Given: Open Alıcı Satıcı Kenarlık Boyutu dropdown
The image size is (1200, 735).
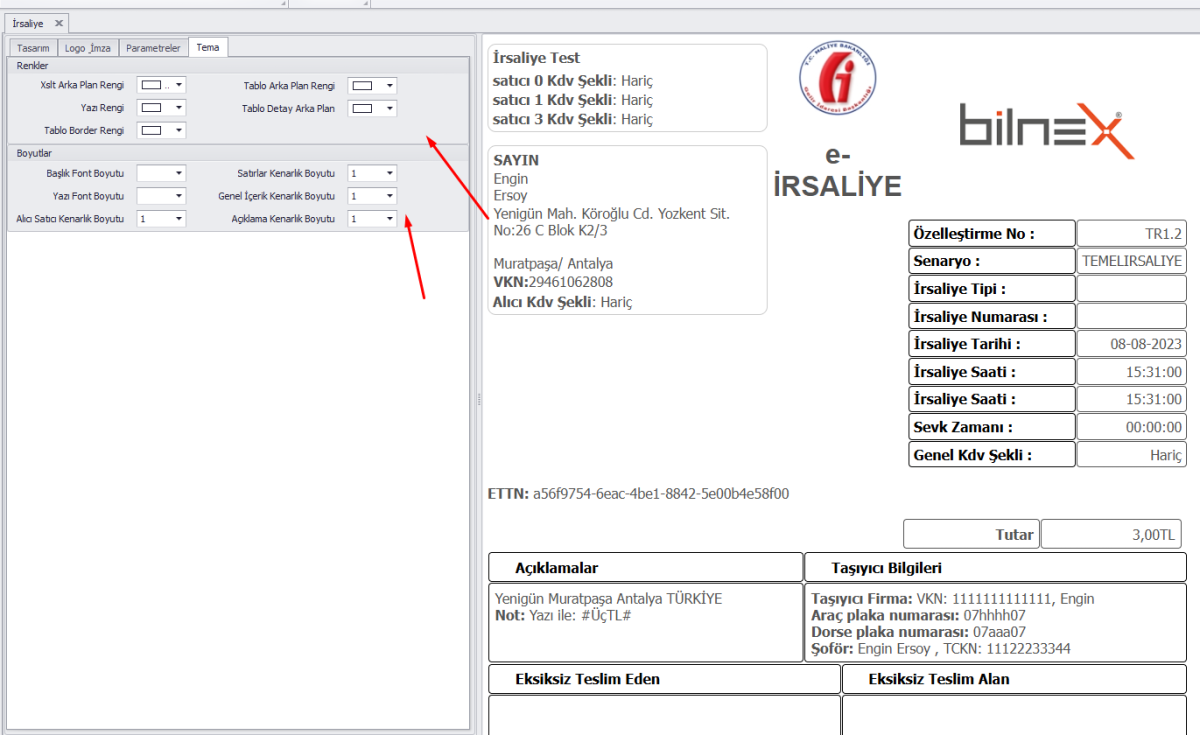Looking at the screenshot, I should click(179, 218).
